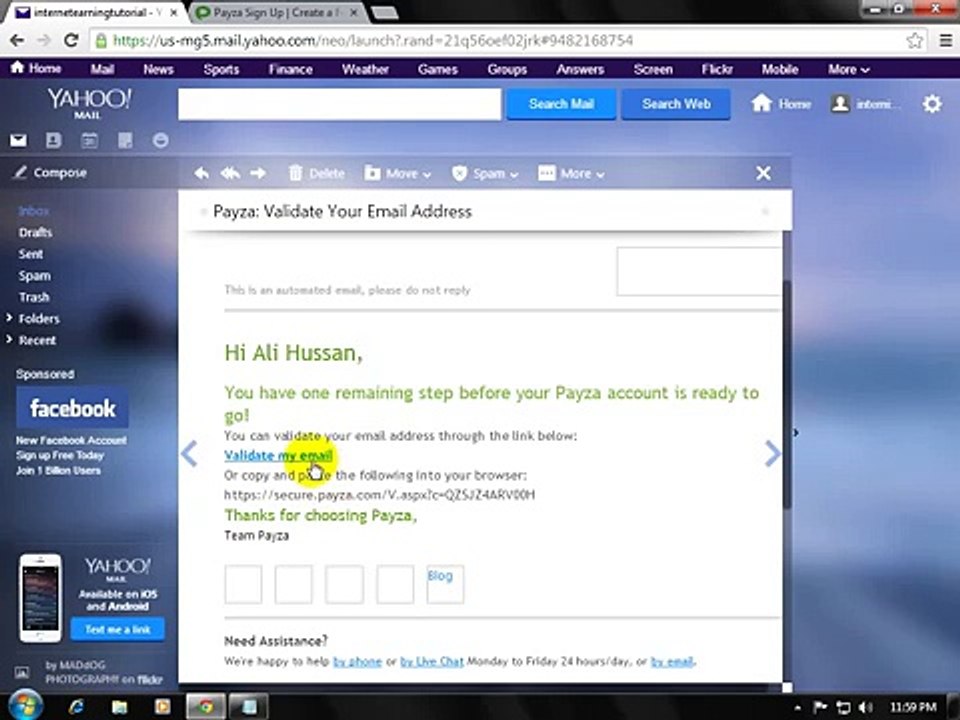Open the Spam dropdown
960x720 pixels.
(485, 174)
